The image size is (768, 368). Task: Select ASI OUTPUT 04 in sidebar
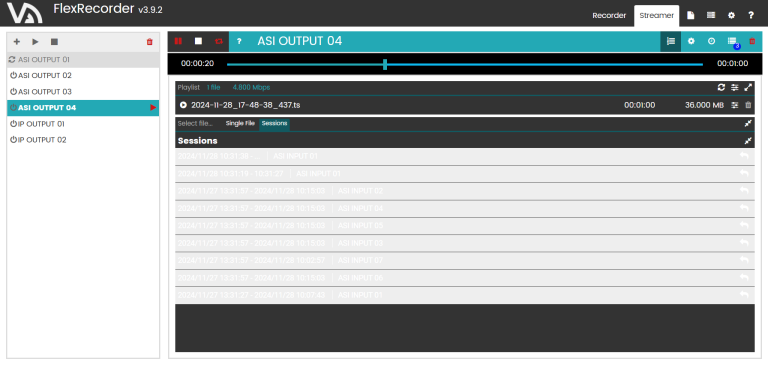click(x=83, y=108)
